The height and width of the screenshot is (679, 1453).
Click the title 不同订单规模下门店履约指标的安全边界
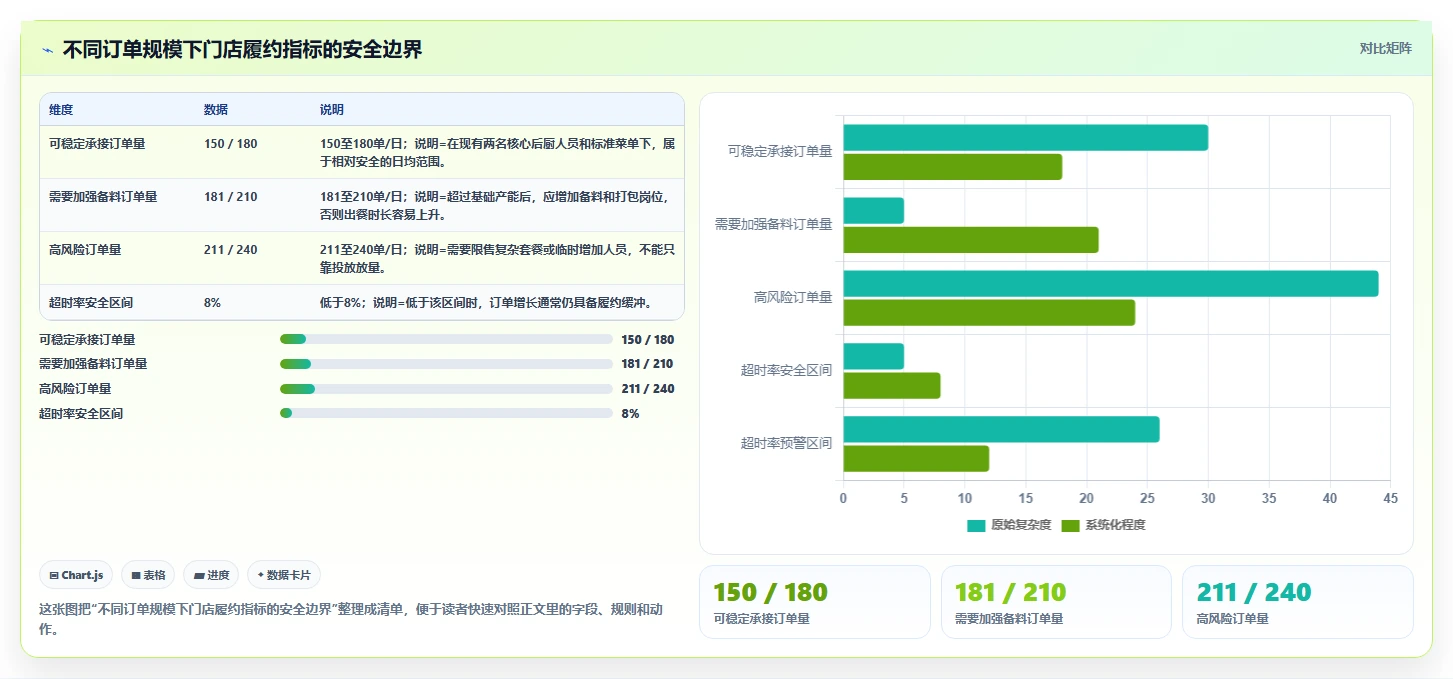click(243, 49)
